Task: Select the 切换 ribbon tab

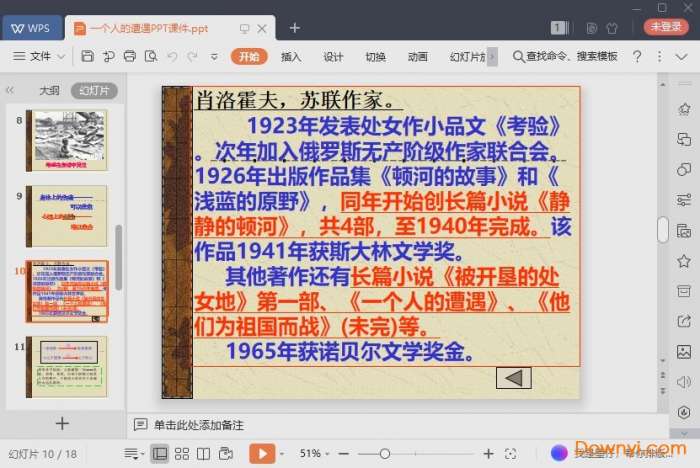Action: (x=375, y=57)
